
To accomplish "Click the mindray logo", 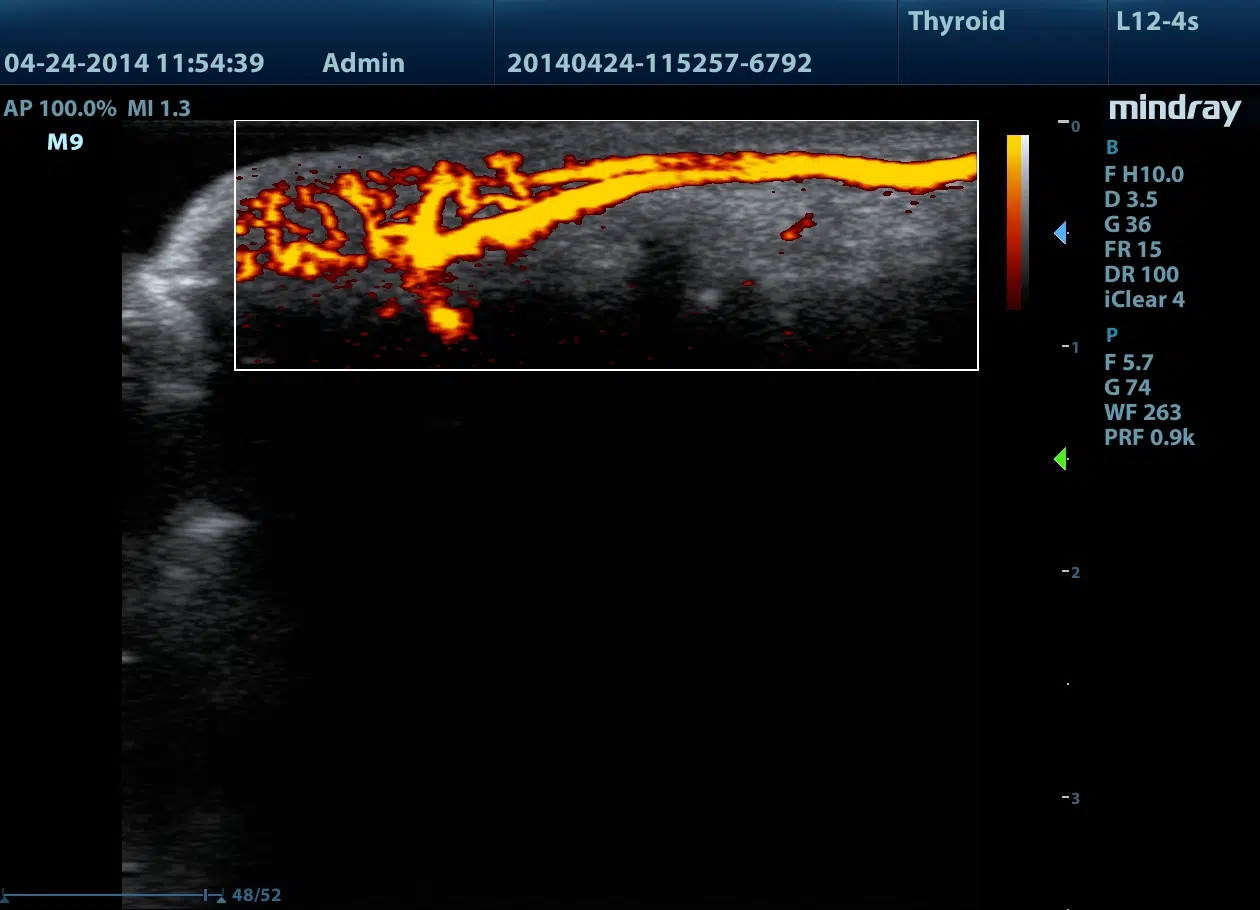I will point(1174,110).
